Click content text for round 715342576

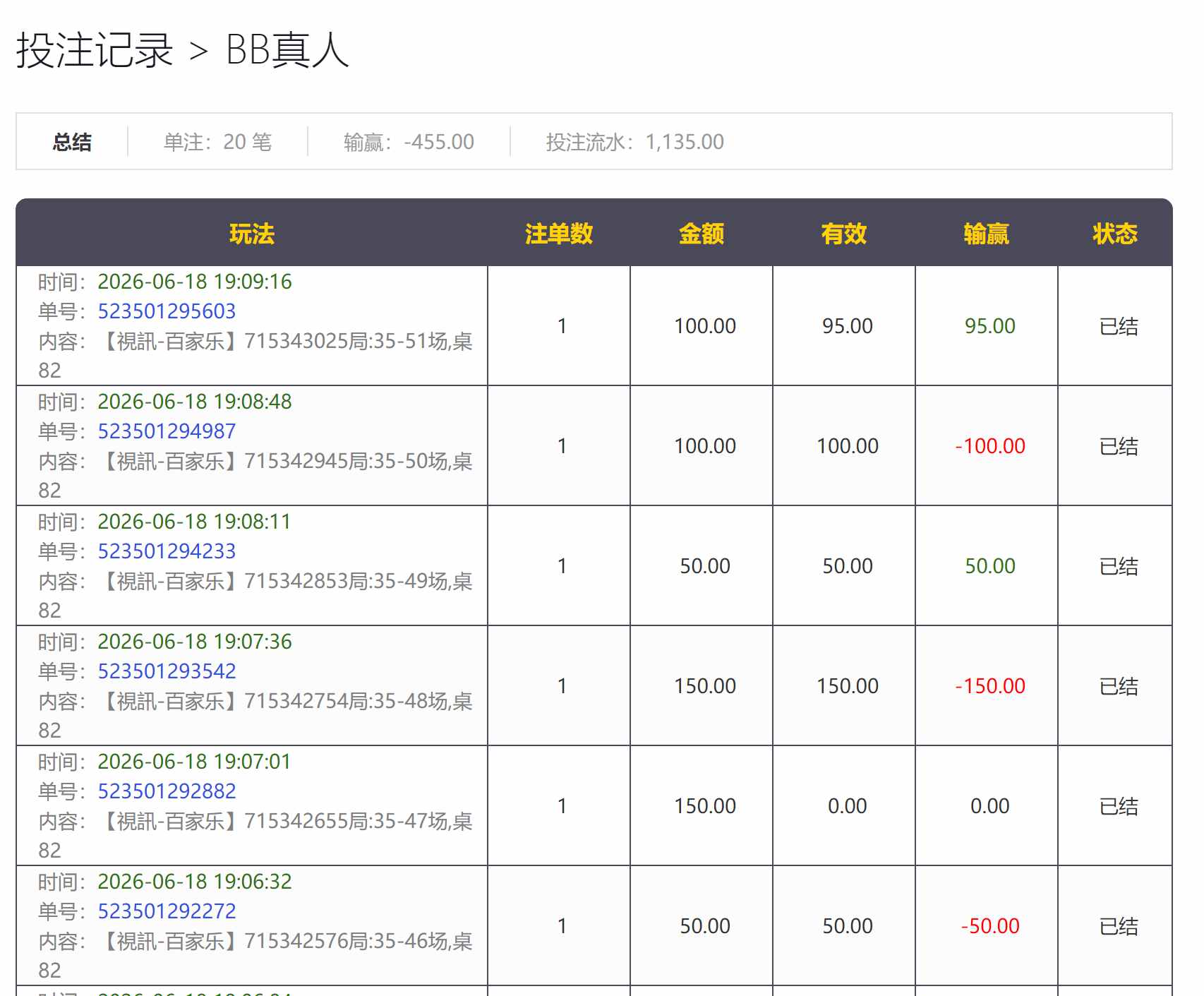pyautogui.click(x=255, y=956)
